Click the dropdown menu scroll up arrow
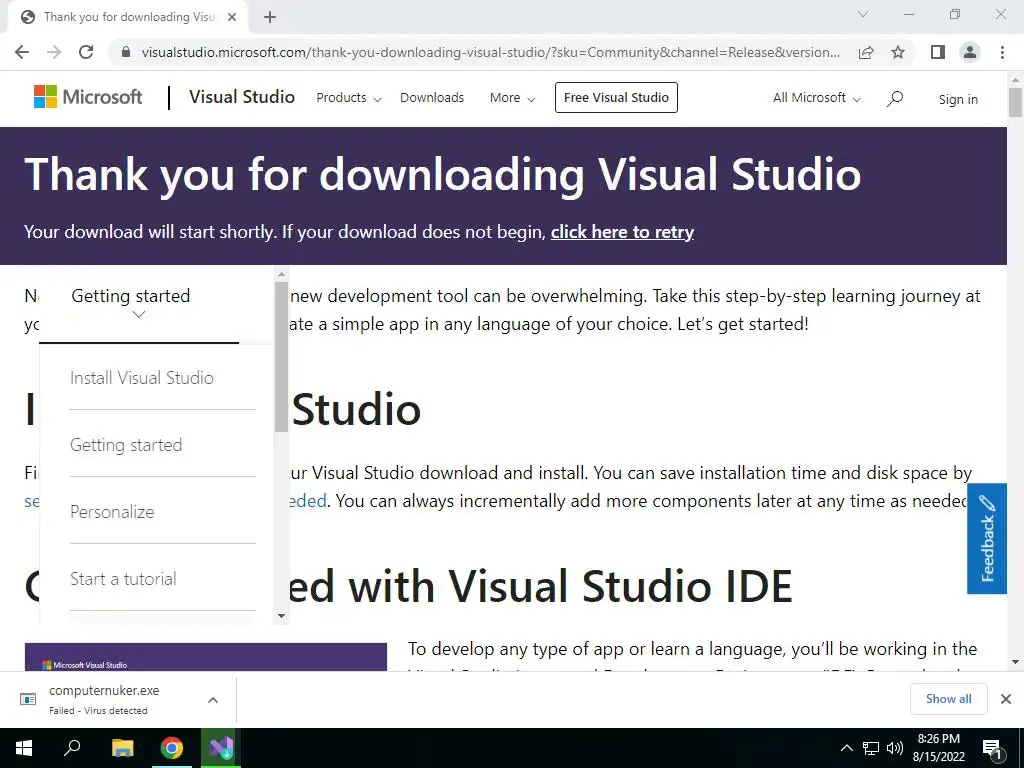 281,274
